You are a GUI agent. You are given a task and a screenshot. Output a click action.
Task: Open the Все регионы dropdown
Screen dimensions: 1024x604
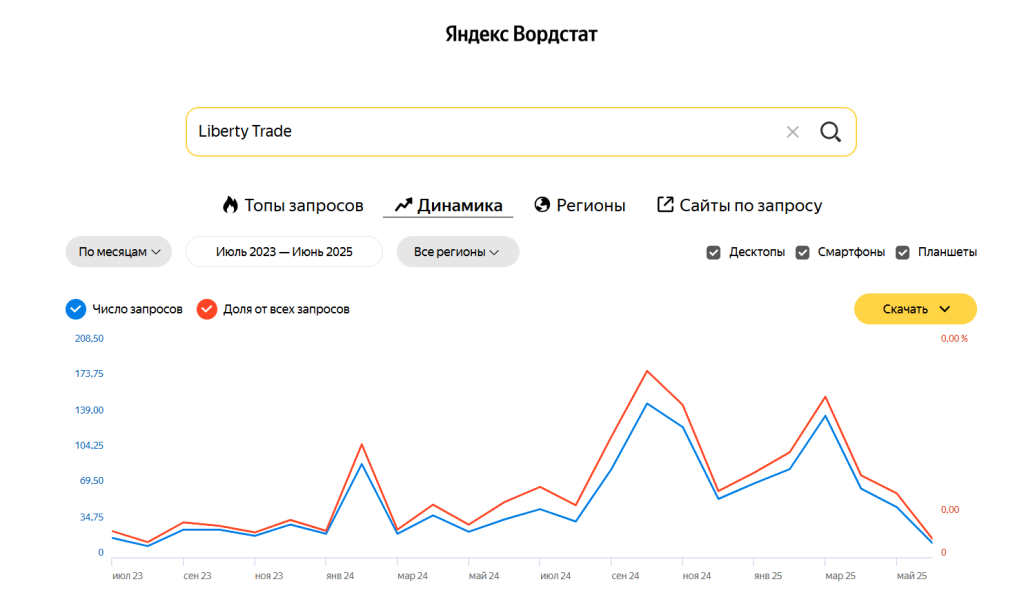tap(457, 252)
